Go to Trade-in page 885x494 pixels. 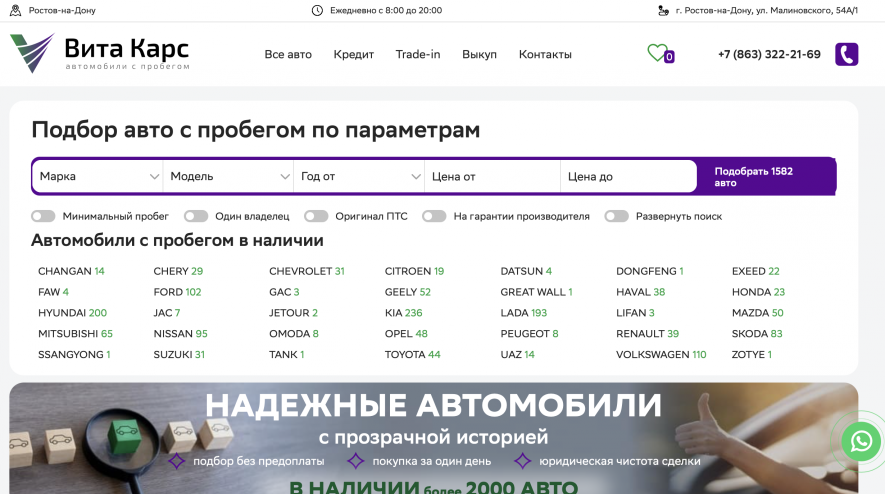pos(417,54)
